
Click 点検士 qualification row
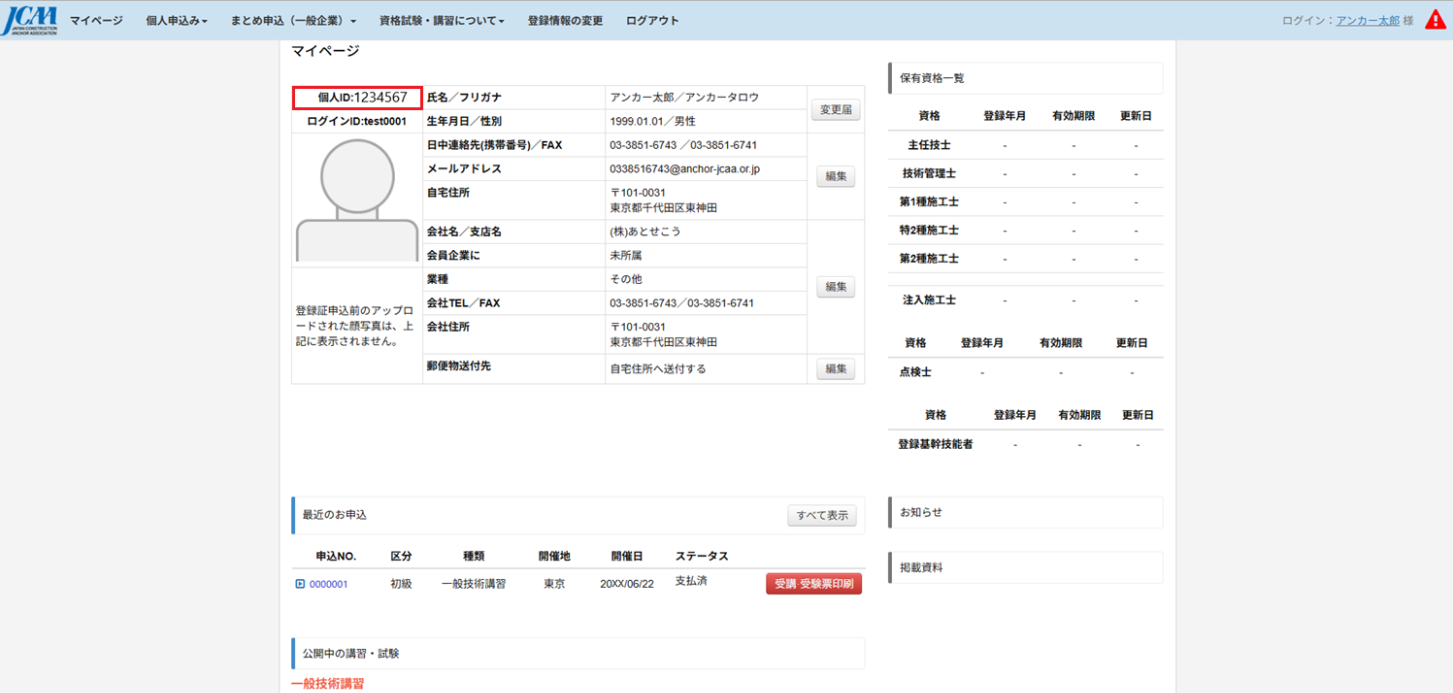click(1025, 372)
